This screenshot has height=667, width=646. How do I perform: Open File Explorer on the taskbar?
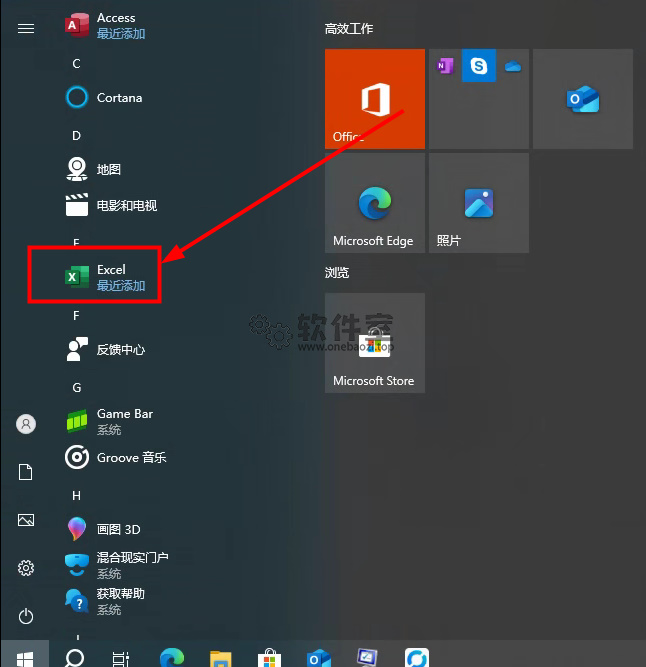click(x=220, y=658)
